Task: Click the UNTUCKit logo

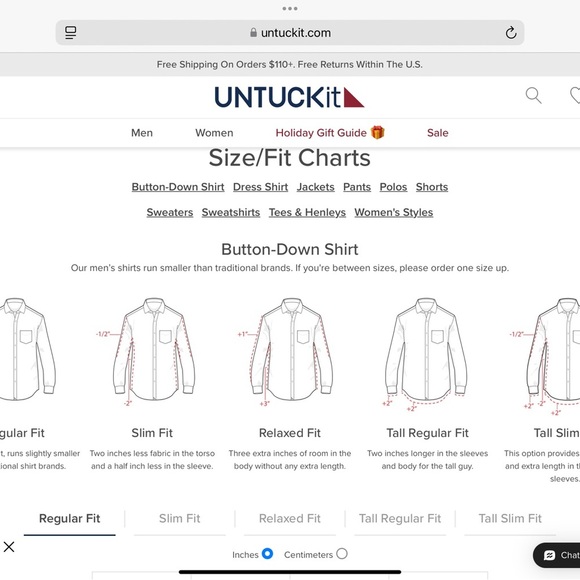Action: 289,97
